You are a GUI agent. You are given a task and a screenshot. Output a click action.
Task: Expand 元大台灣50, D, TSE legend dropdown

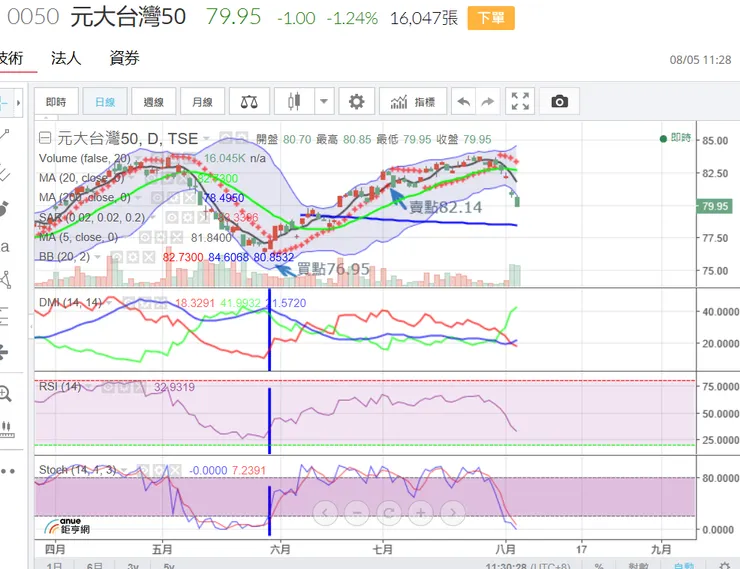pos(206,139)
